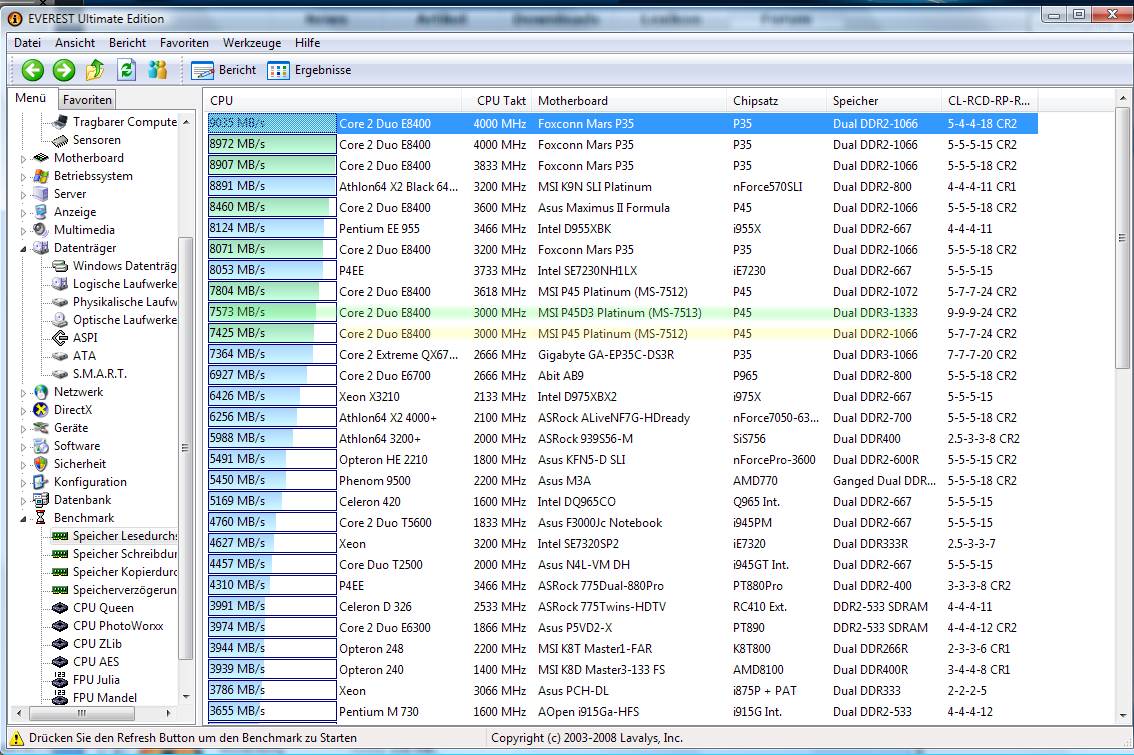Expand the Software tree node
This screenshot has height=755, width=1134.
pyautogui.click(x=23, y=447)
